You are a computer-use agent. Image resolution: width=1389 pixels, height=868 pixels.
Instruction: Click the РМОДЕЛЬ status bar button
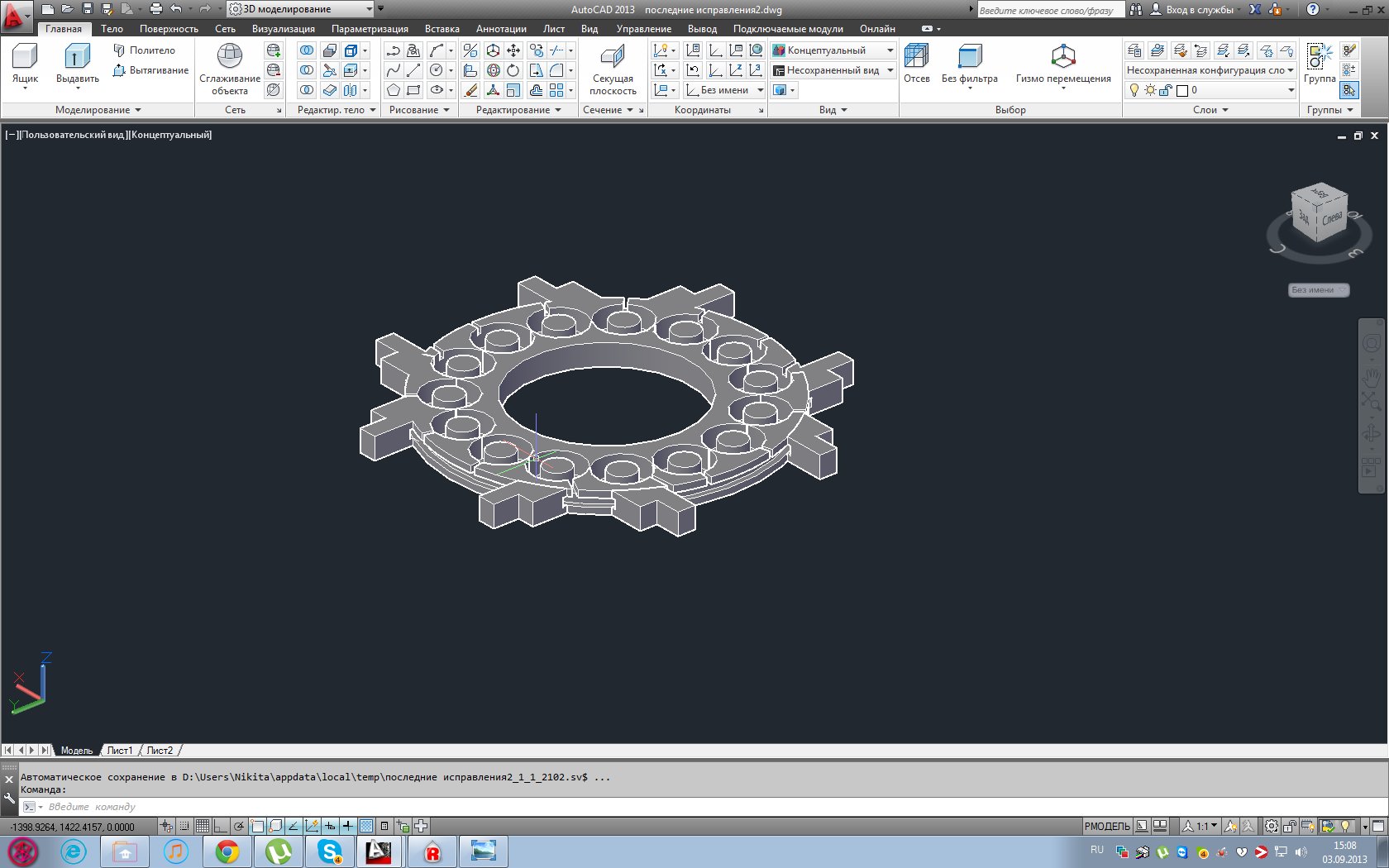point(1106,826)
